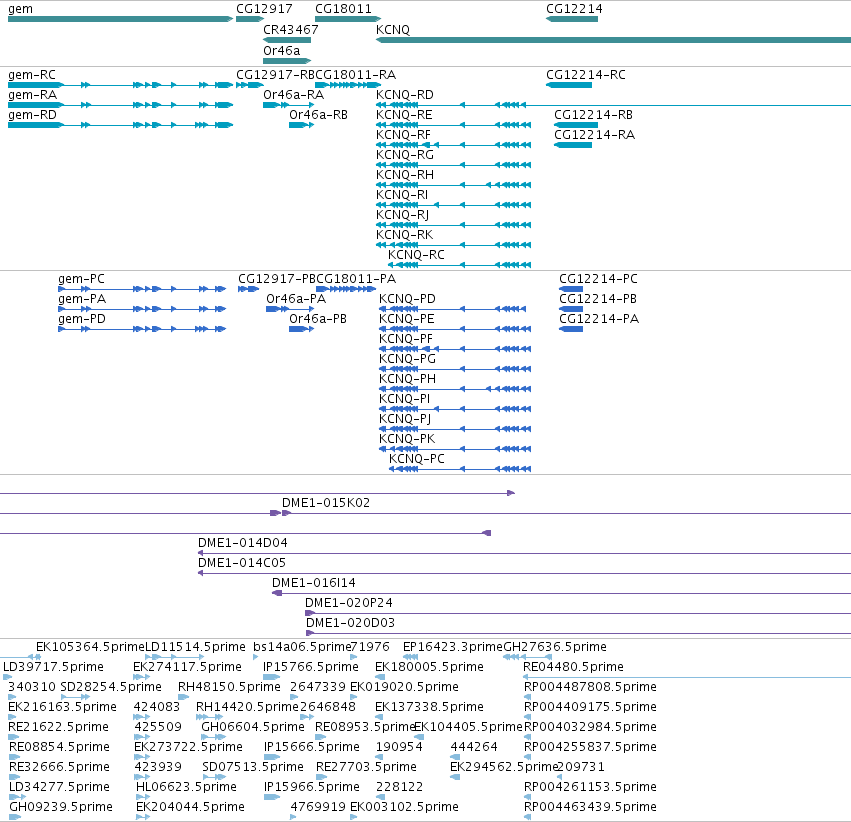
Task: Click EST RP004487808.5prime label
Action: pyautogui.click(x=590, y=686)
